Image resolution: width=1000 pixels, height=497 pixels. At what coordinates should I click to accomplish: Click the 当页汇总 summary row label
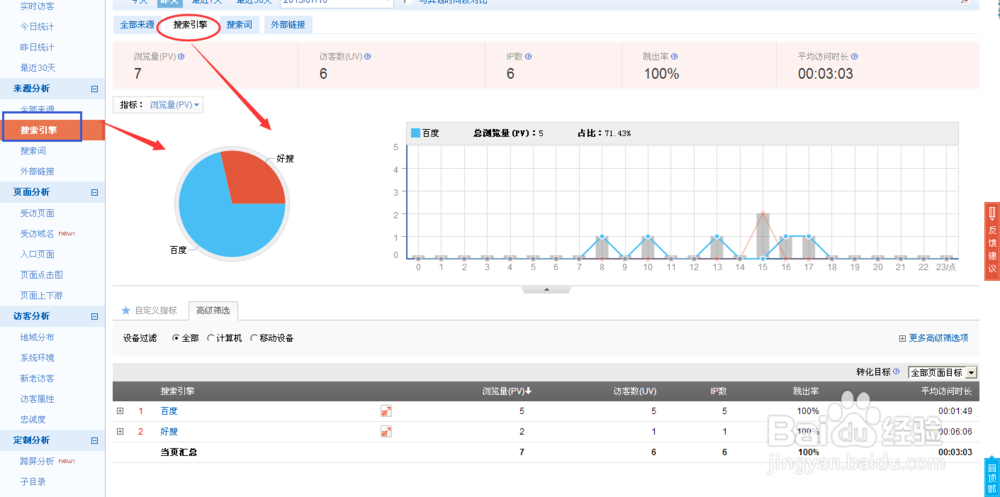pos(179,452)
